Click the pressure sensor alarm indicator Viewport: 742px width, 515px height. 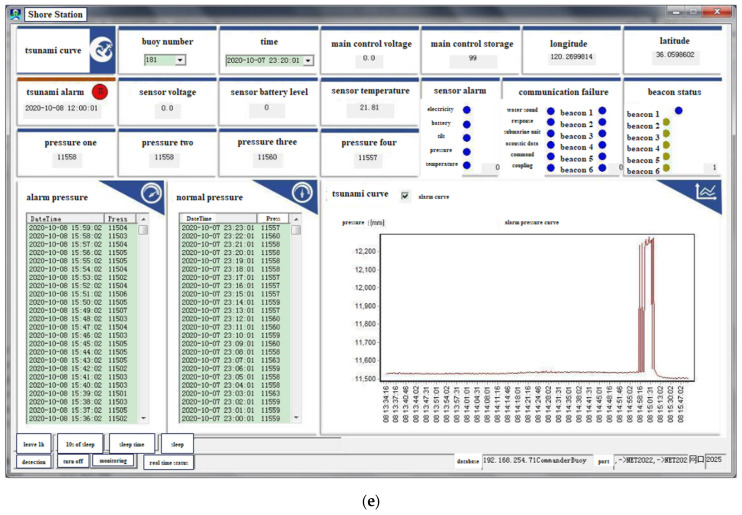pyautogui.click(x=467, y=150)
